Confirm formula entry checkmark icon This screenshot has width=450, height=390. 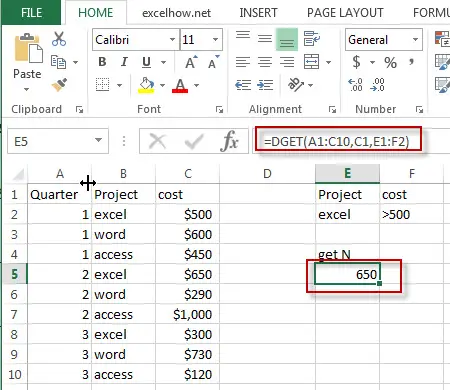point(194,141)
